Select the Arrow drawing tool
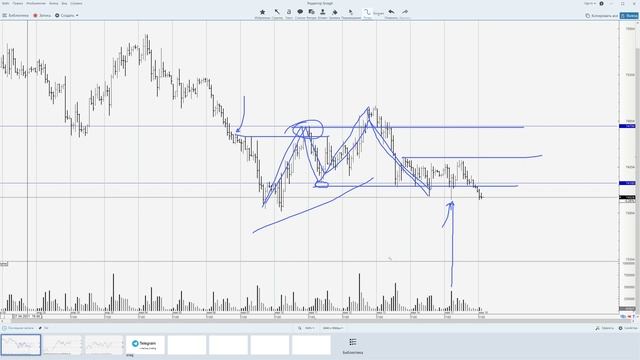The image size is (640, 360). pos(277,14)
